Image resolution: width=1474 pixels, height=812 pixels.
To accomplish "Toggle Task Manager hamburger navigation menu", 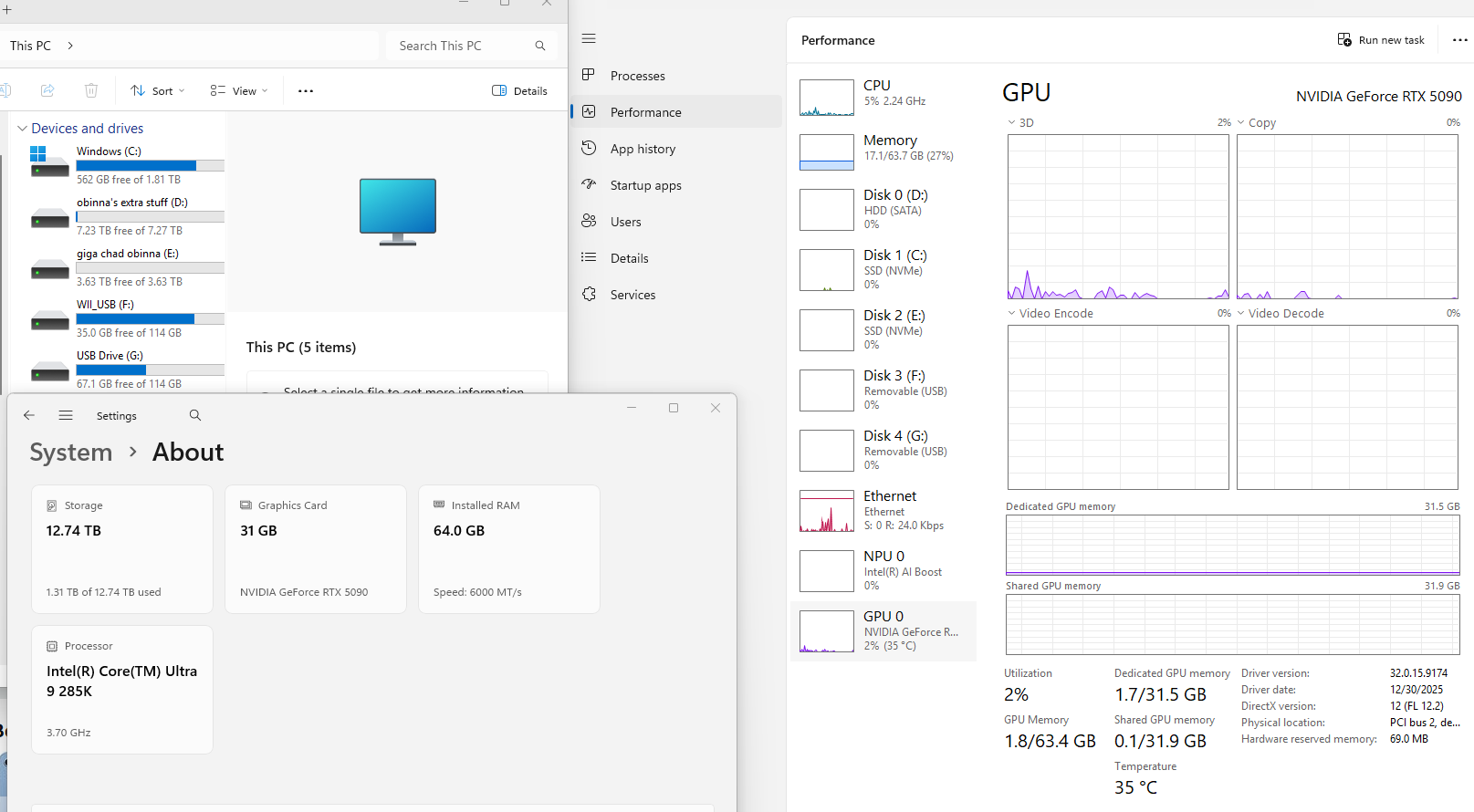I will click(x=589, y=38).
